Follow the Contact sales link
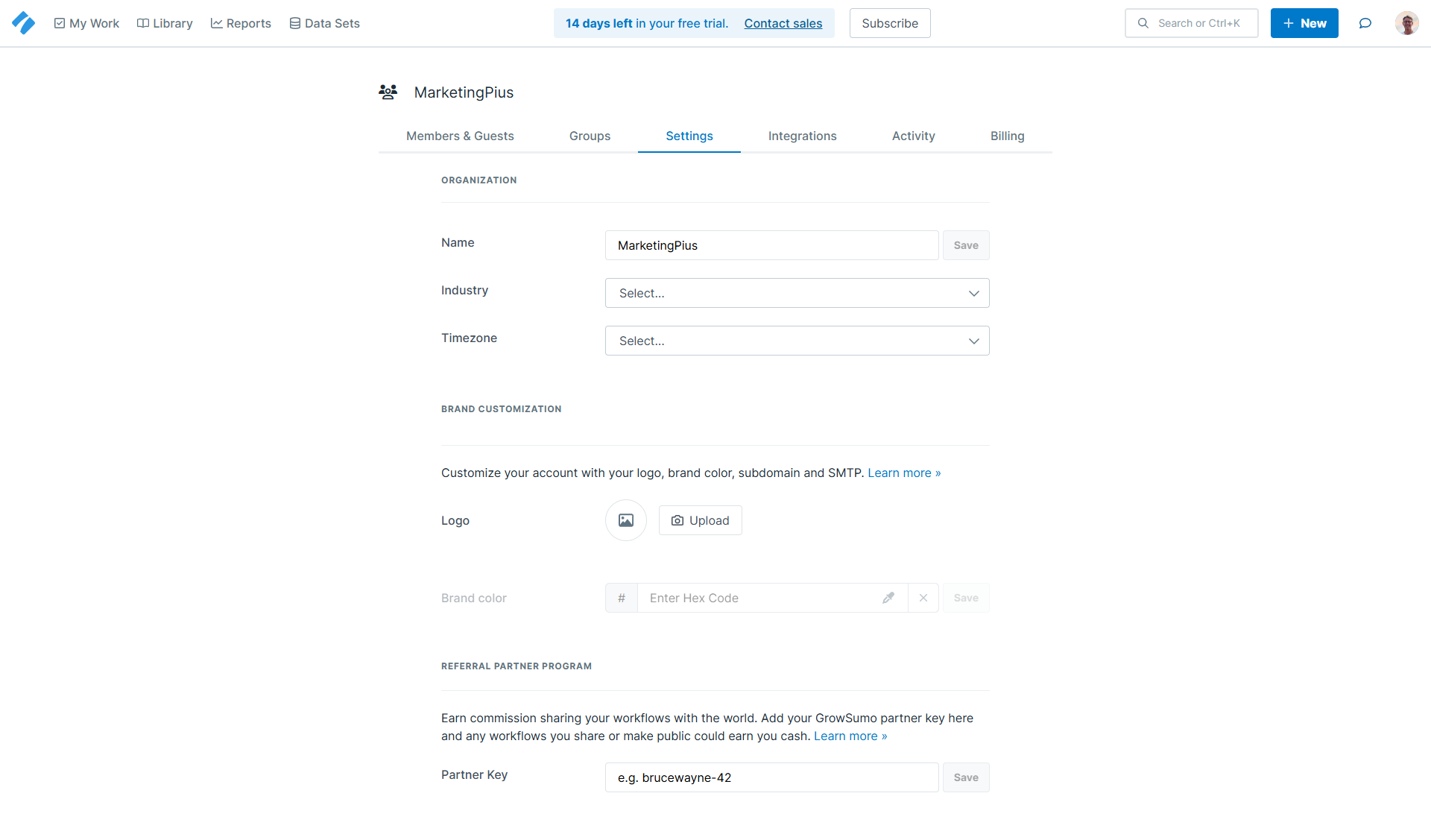This screenshot has width=1431, height=840. [783, 23]
